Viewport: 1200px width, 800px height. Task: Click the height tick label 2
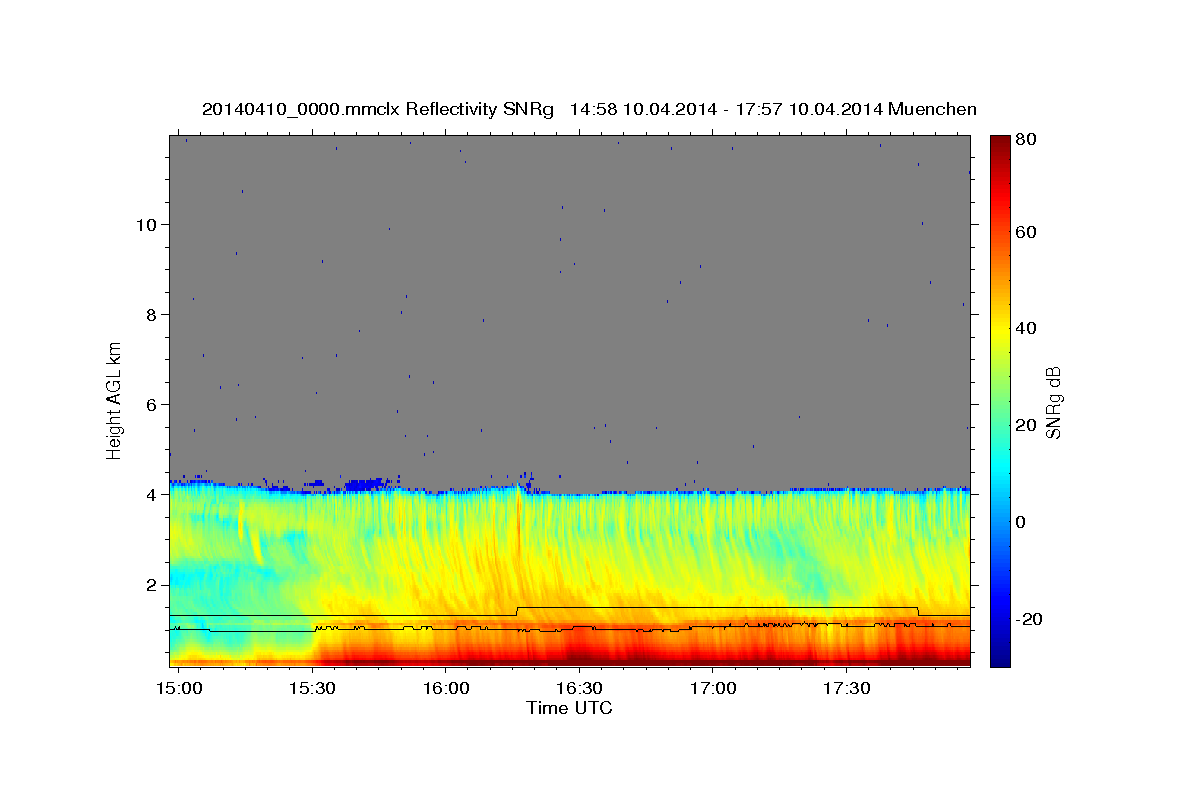pos(152,584)
